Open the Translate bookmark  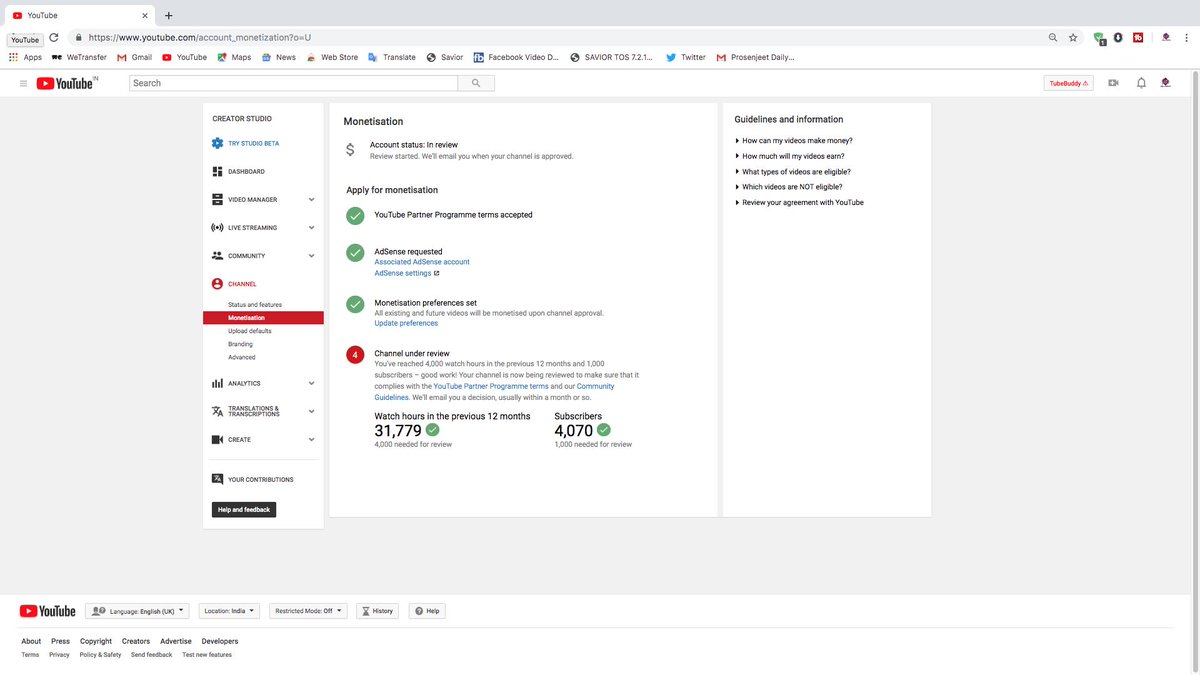pos(392,57)
